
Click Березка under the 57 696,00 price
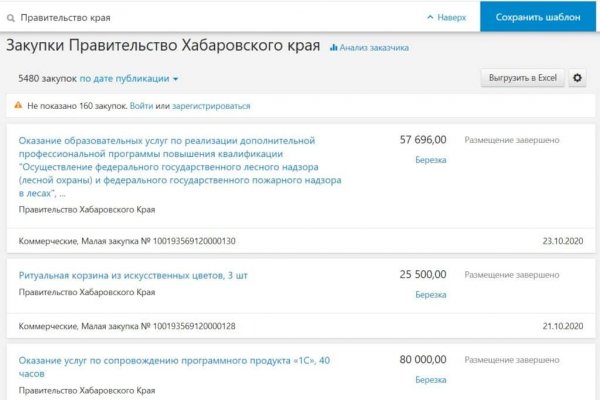pyautogui.click(x=431, y=159)
